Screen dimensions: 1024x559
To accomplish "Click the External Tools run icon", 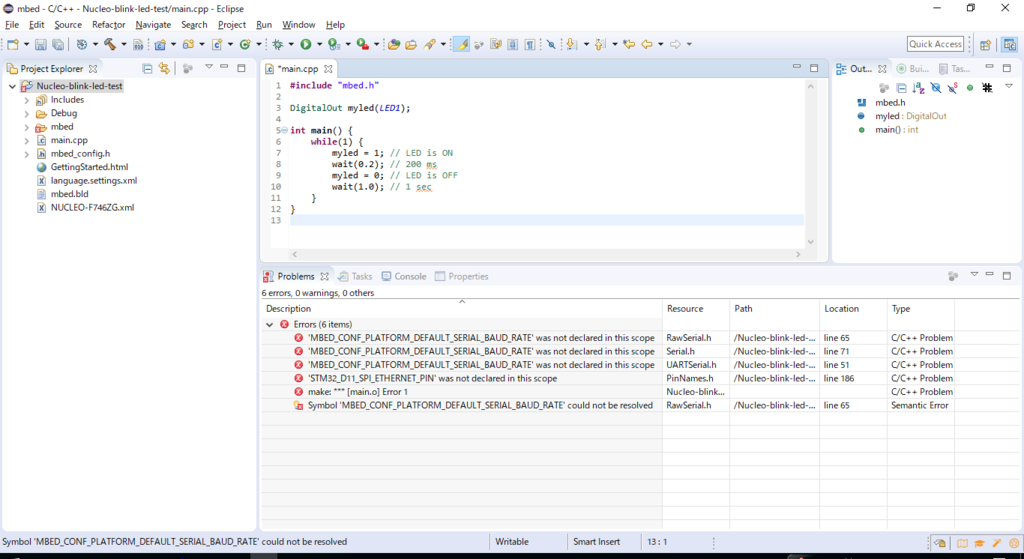I will (x=362, y=44).
